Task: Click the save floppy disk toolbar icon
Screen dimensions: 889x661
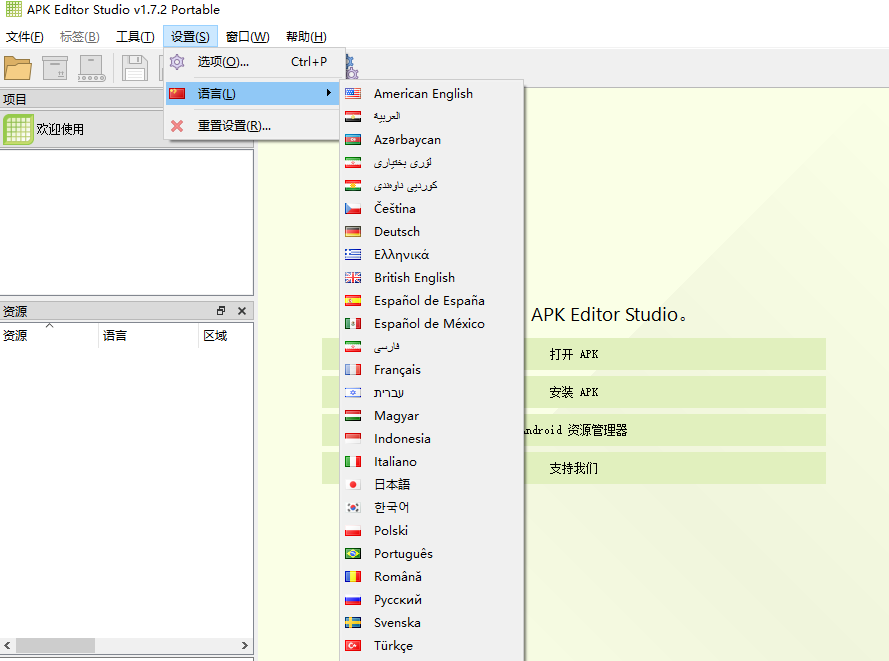Action: pos(134,68)
